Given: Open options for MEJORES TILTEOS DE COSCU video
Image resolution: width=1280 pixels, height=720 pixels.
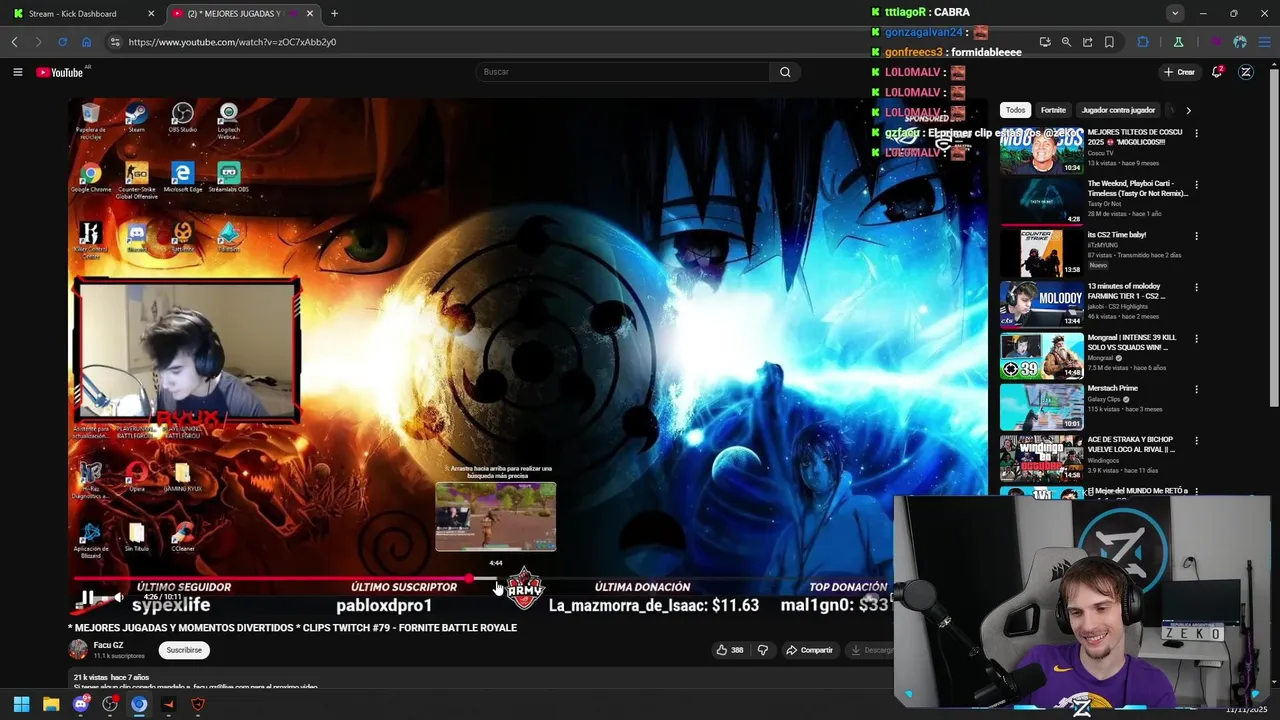Looking at the screenshot, I should (x=1196, y=133).
